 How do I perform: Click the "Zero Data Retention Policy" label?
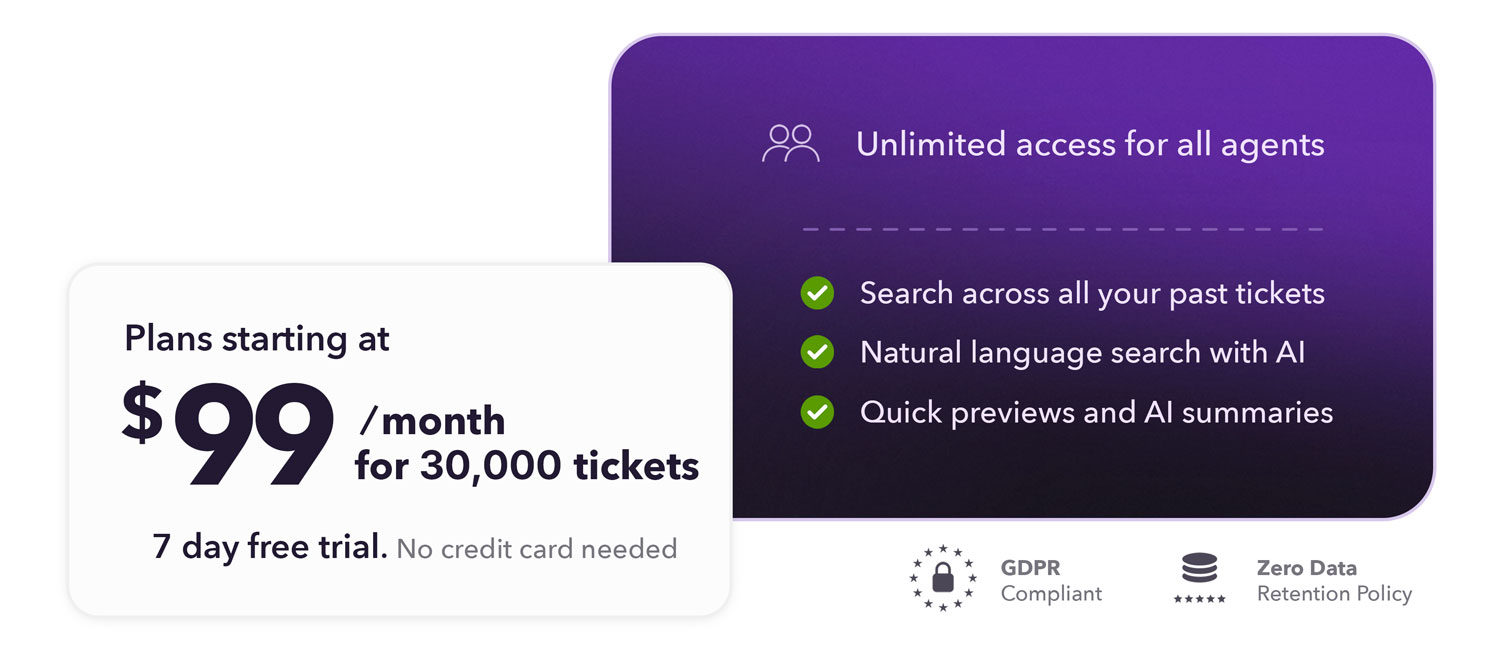click(1334, 581)
